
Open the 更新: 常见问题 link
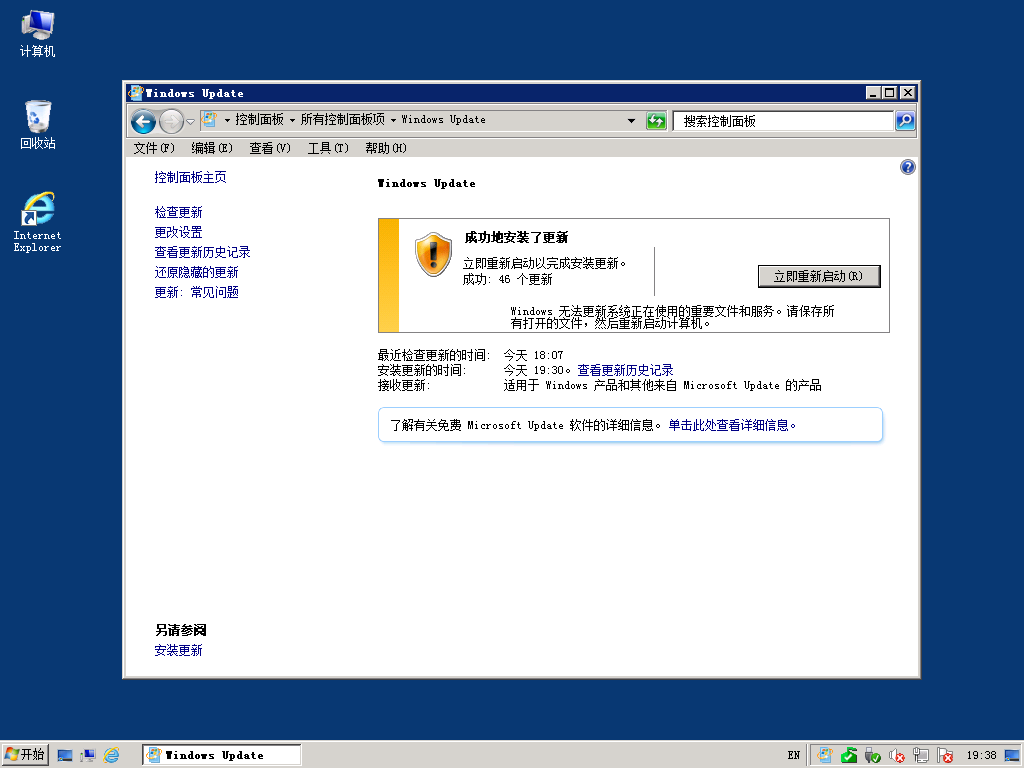tap(196, 292)
